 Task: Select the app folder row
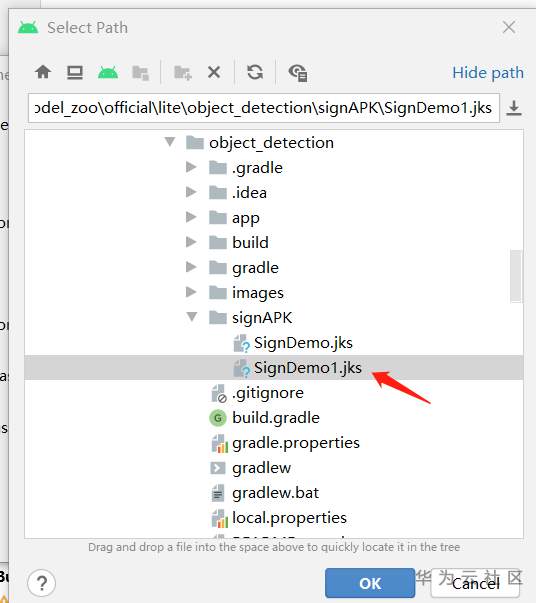click(274, 218)
